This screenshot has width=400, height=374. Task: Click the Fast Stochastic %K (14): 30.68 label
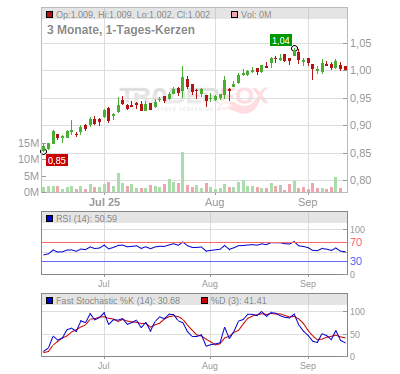[118, 301]
